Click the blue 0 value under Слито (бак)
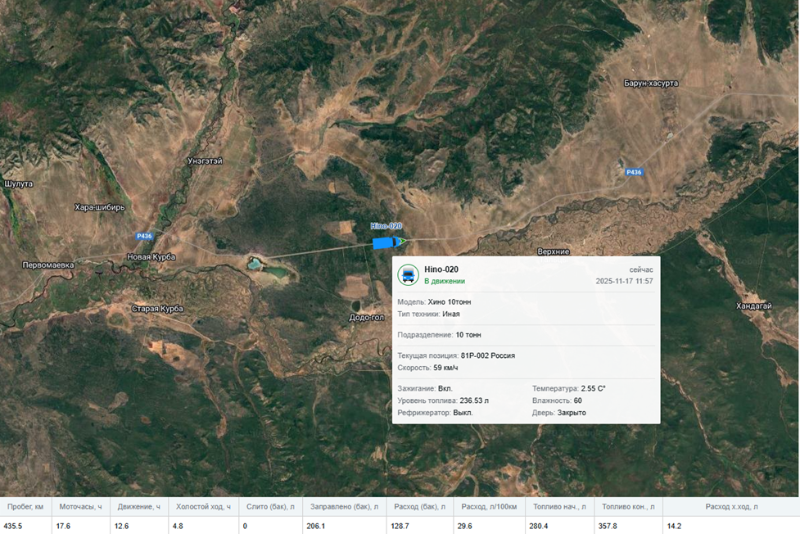 [245, 526]
